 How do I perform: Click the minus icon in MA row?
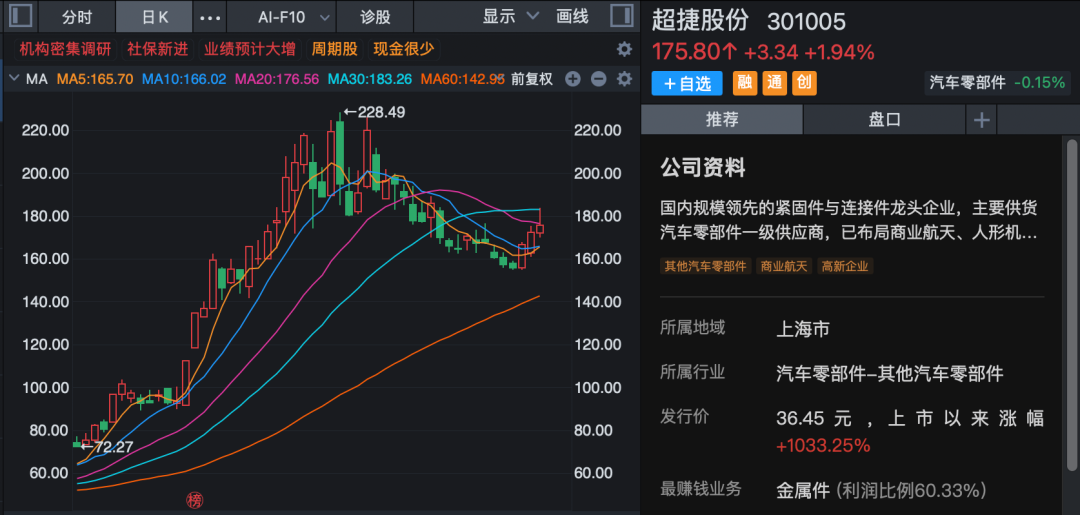[598, 79]
